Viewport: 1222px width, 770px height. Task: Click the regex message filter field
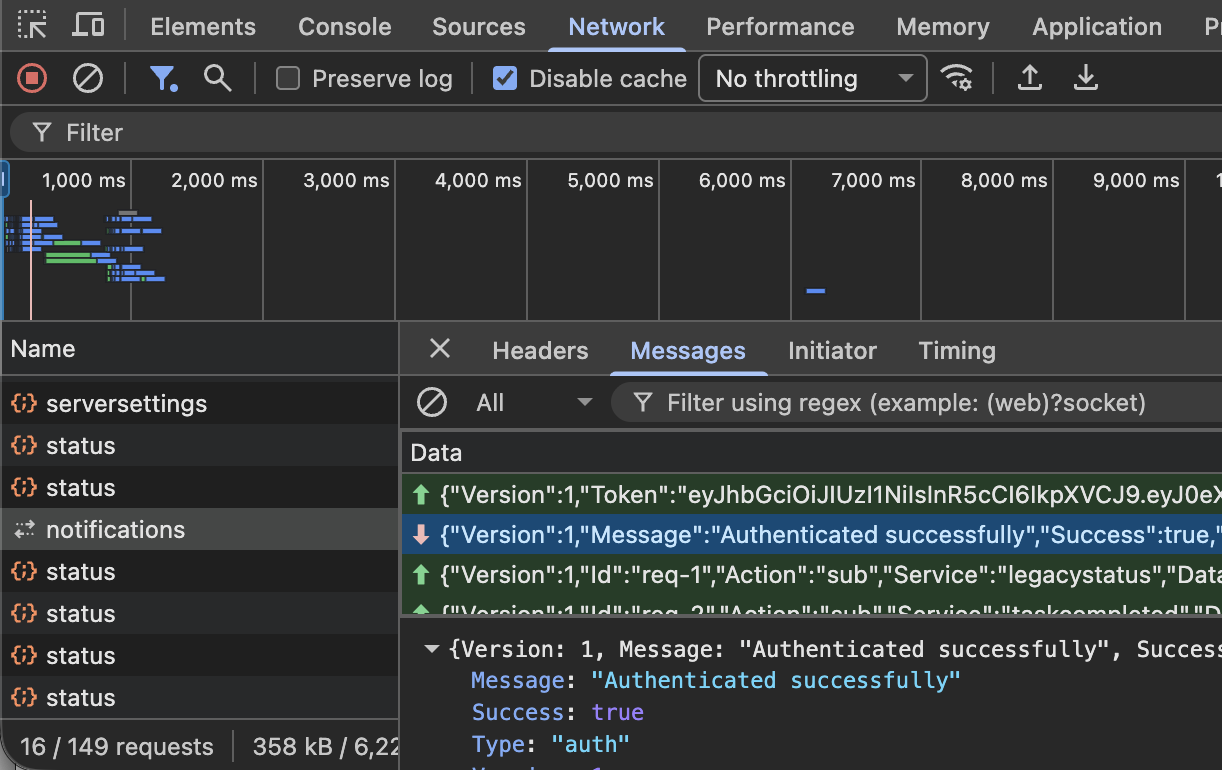pyautogui.click(x=905, y=403)
